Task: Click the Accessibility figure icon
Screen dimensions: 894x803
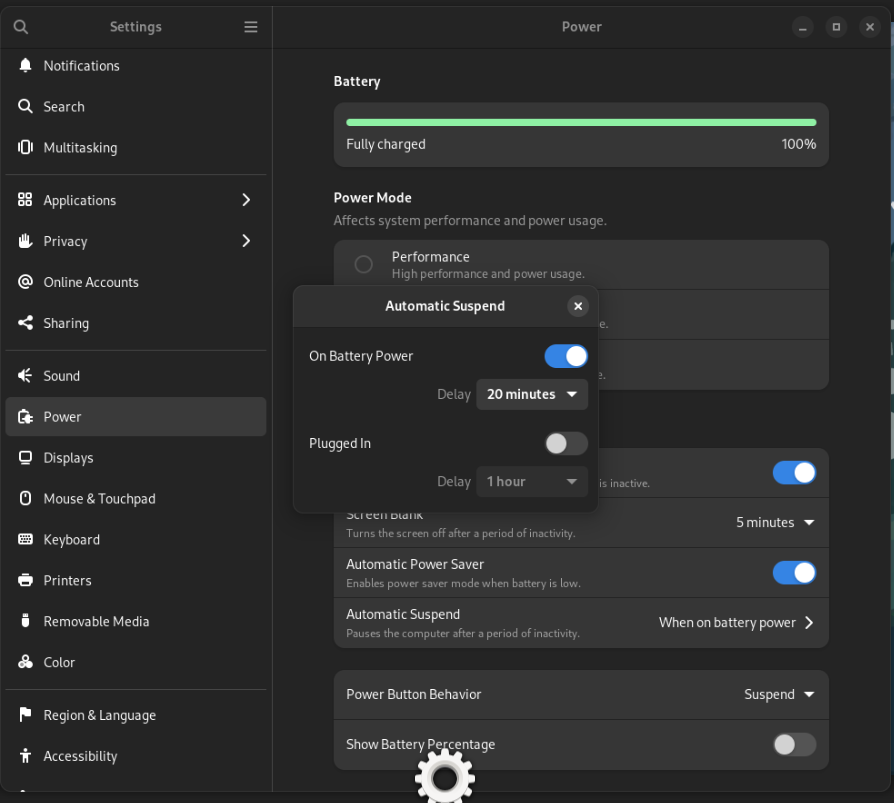Action: [25, 756]
